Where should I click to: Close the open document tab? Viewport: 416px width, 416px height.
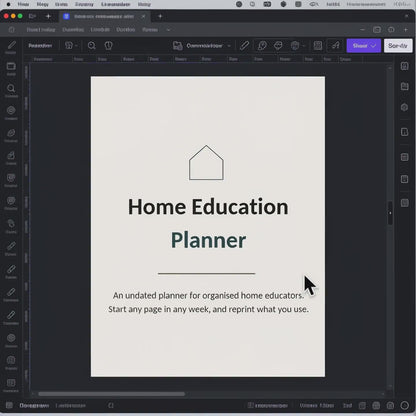(x=143, y=16)
